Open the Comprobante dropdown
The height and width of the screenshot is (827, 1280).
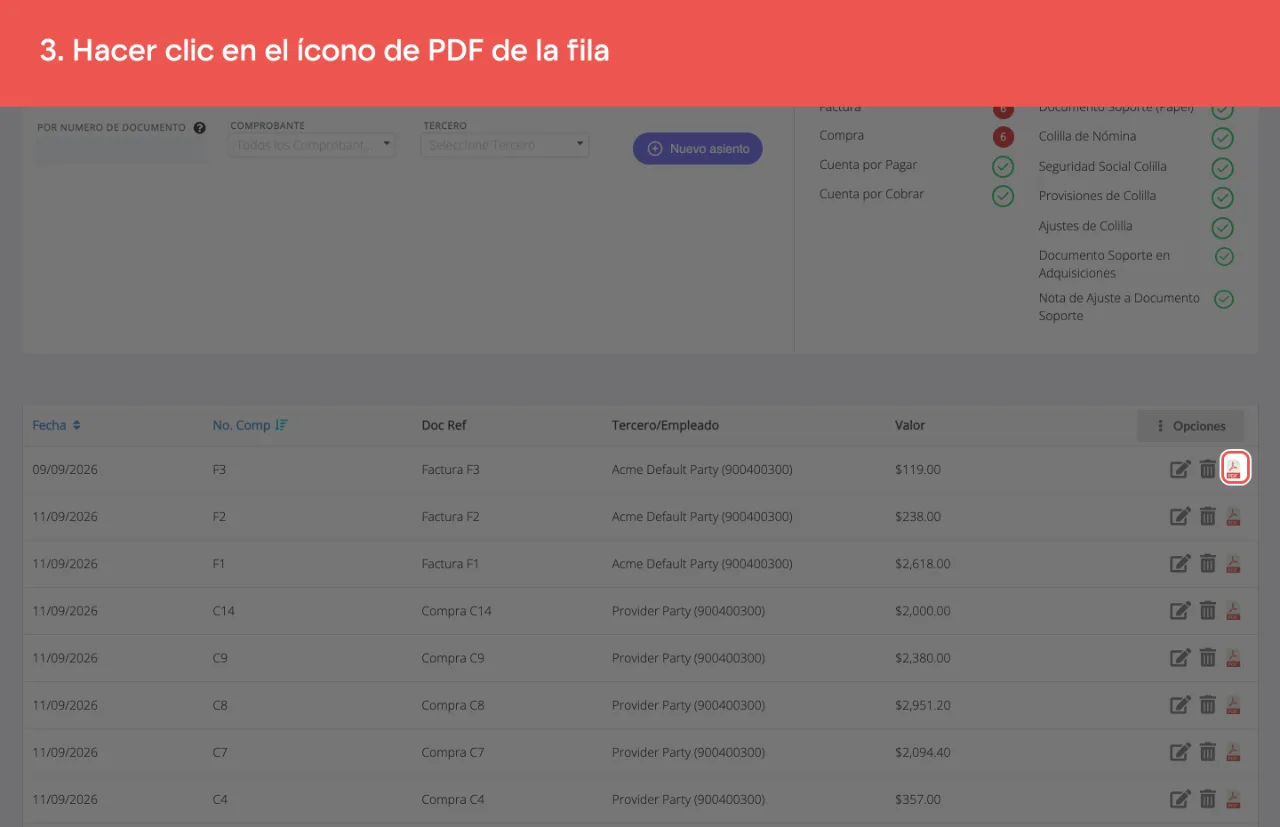coord(312,145)
